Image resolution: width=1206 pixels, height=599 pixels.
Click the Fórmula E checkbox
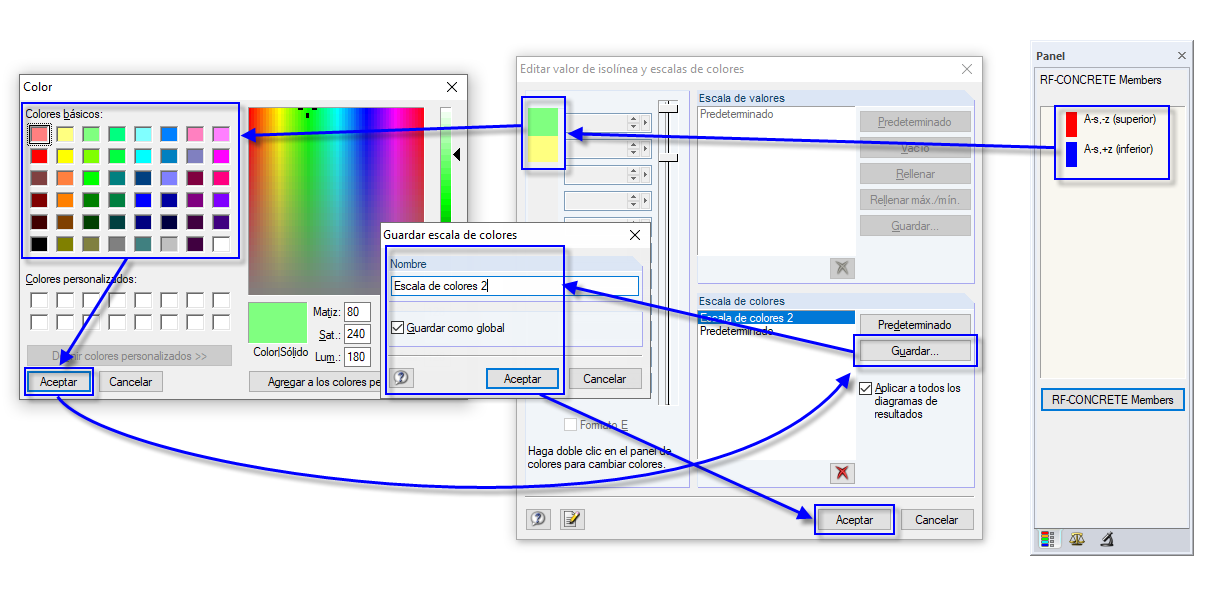click(x=570, y=424)
